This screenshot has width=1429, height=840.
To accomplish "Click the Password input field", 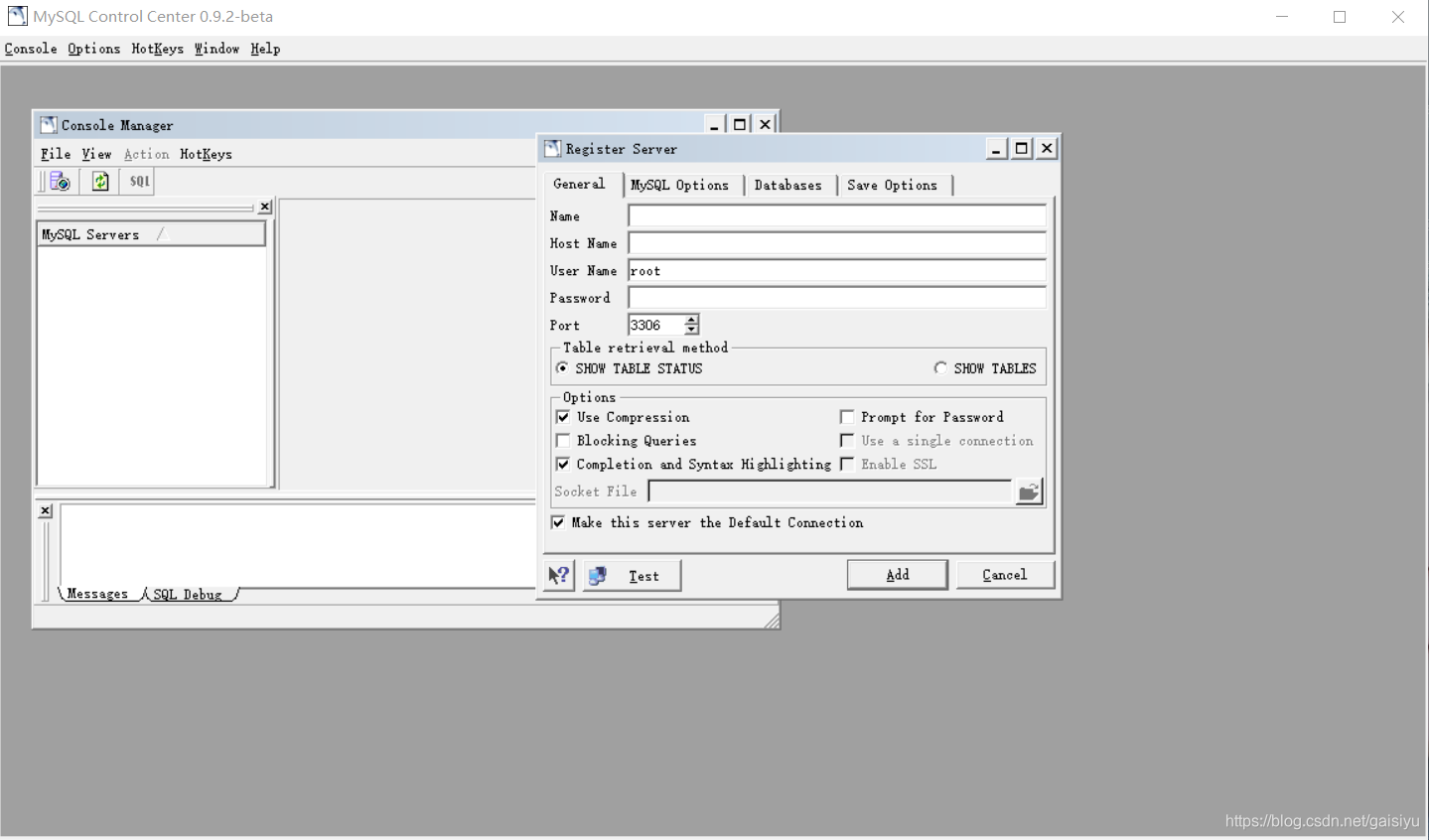I will (837, 298).
